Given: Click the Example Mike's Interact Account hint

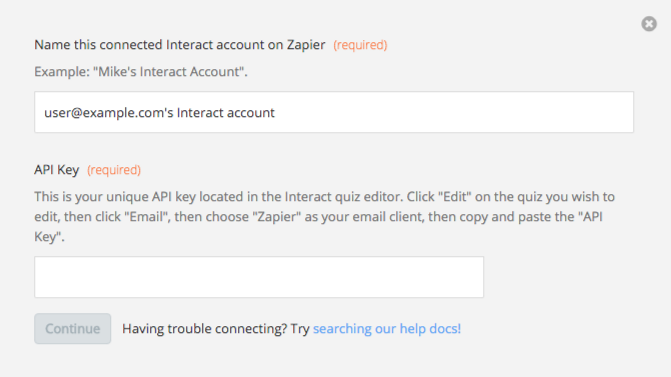Looking at the screenshot, I should (141, 71).
